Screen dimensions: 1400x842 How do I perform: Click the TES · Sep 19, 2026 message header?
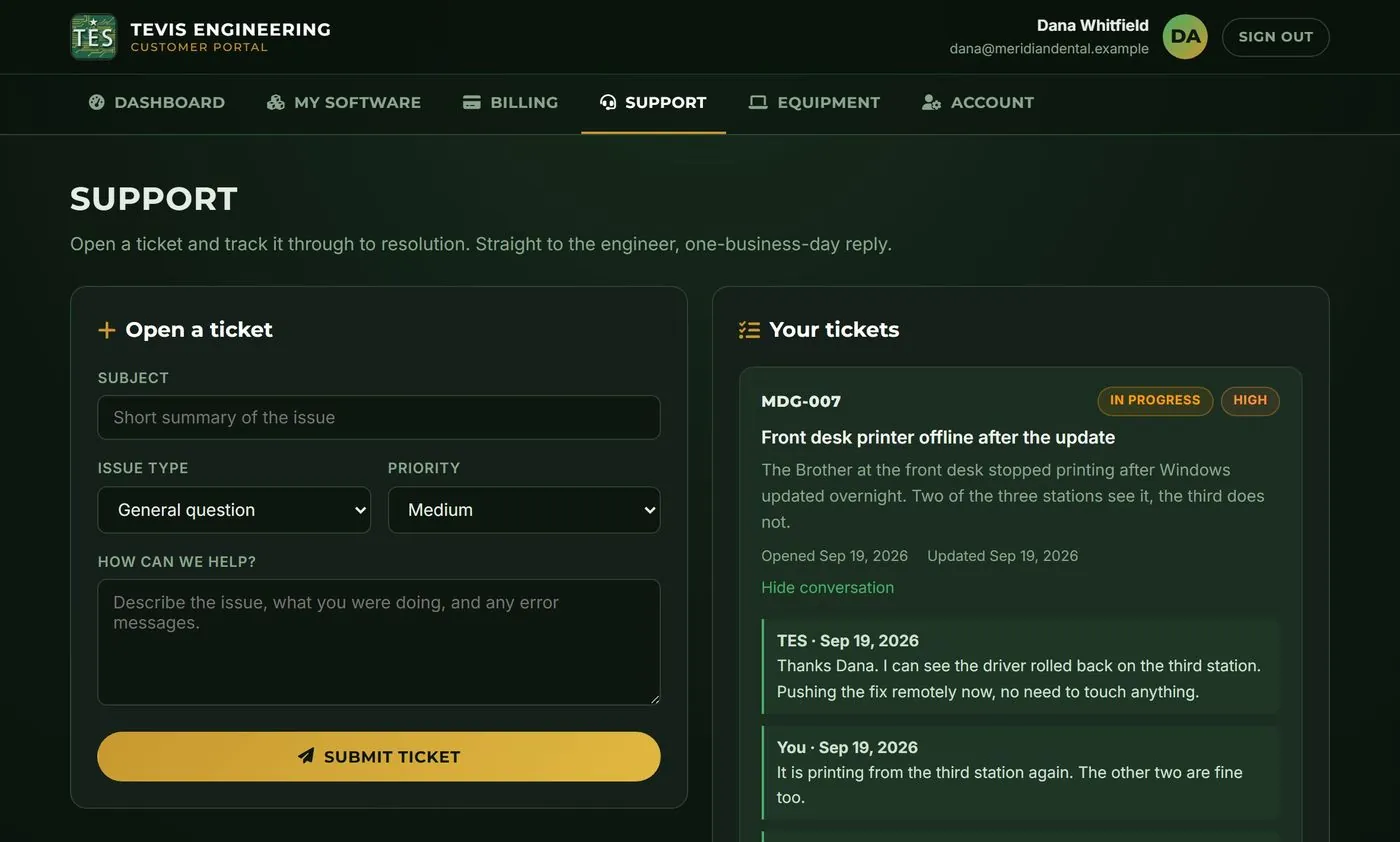(x=848, y=641)
